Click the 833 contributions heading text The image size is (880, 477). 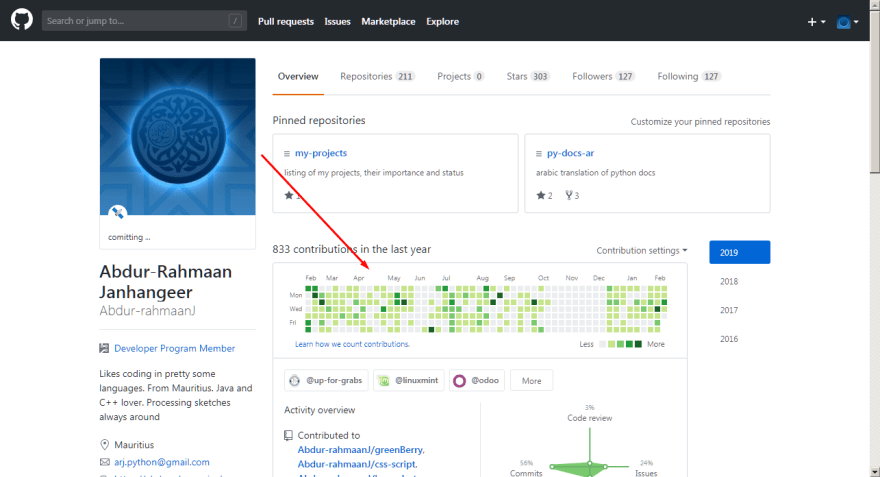[352, 249]
